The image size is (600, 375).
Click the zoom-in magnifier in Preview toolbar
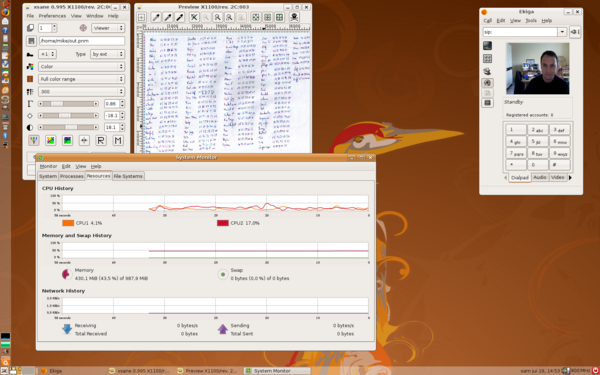[217, 17]
